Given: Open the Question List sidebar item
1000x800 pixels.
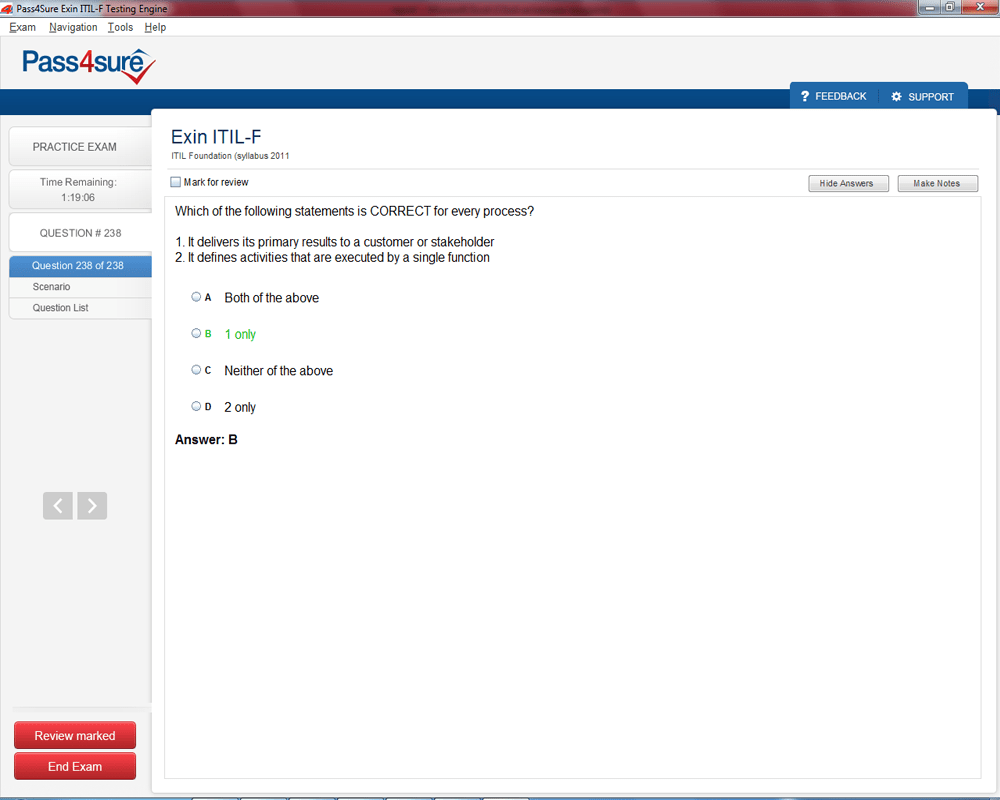Looking at the screenshot, I should click(80, 308).
